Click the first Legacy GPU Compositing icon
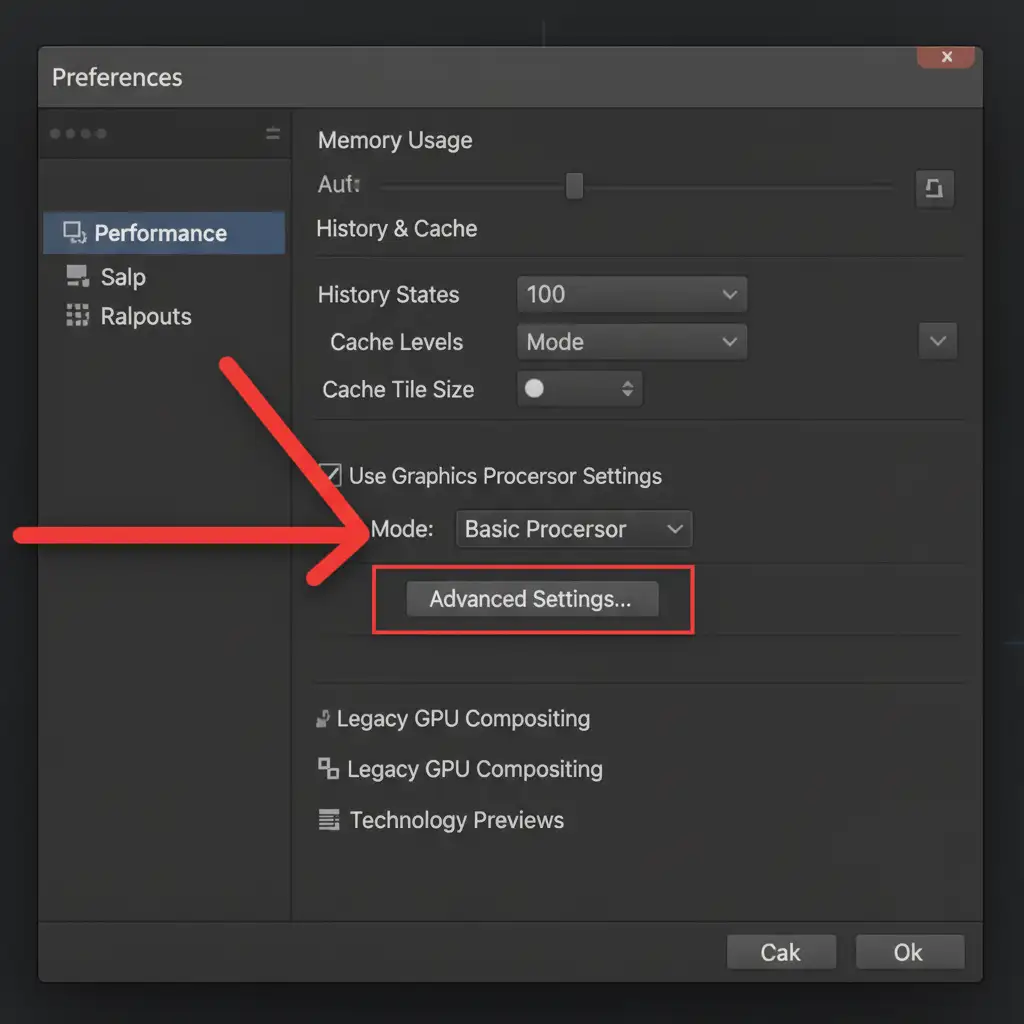The height and width of the screenshot is (1024, 1024). pyautogui.click(x=323, y=718)
